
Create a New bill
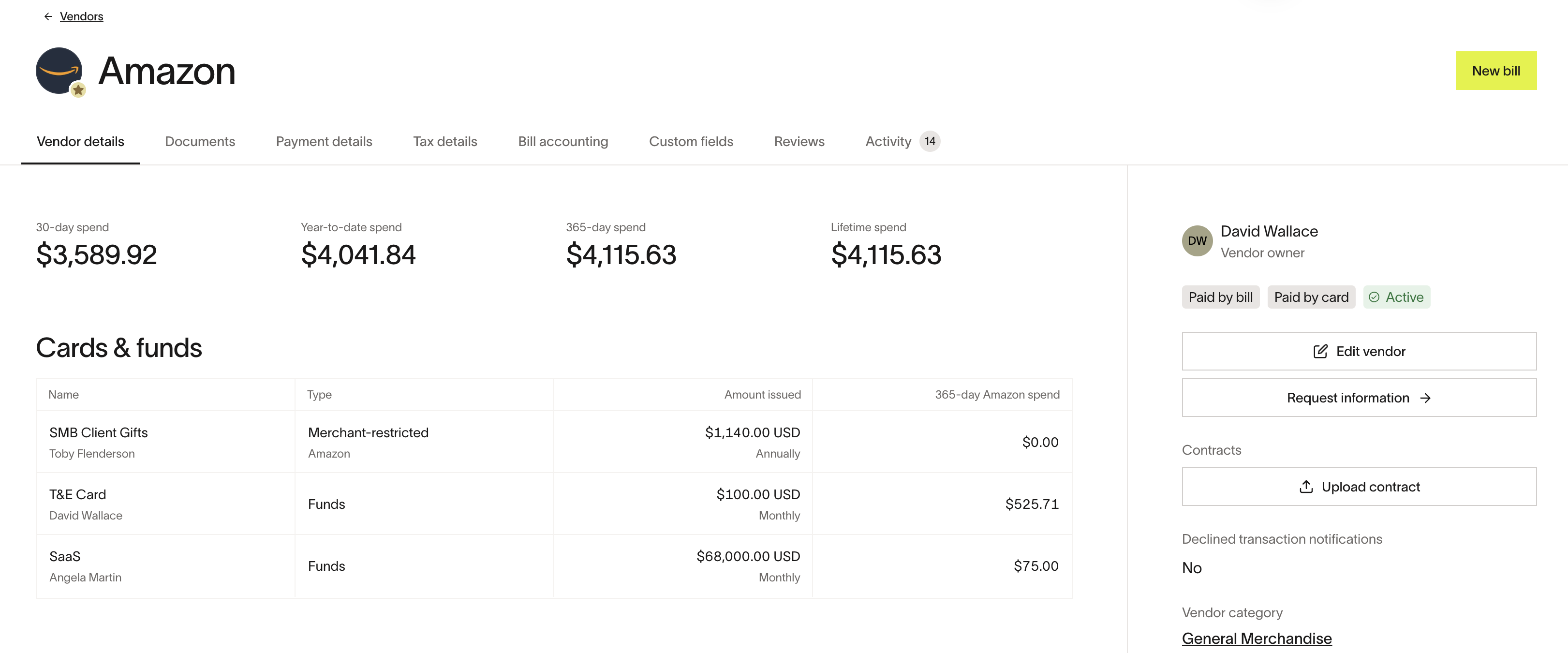[1495, 71]
